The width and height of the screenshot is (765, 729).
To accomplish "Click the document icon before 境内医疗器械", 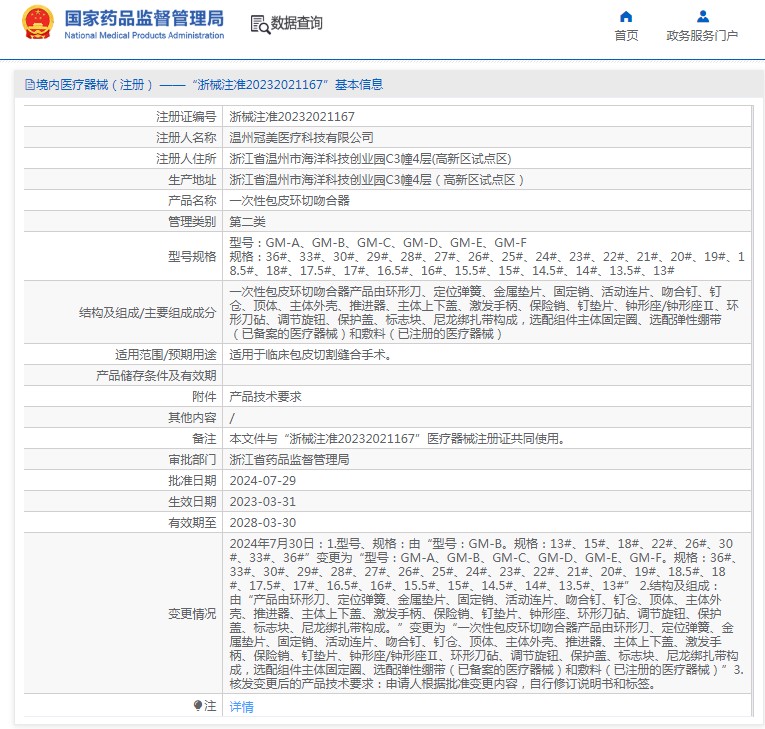I will coord(30,85).
